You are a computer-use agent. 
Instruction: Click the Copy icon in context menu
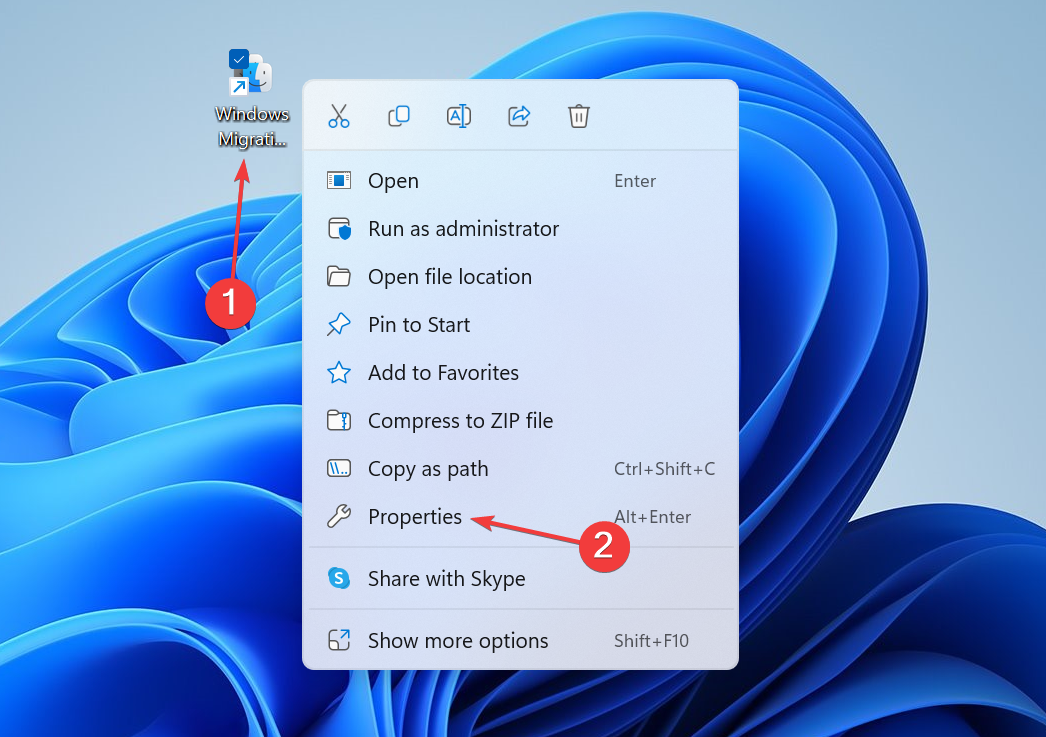tap(399, 116)
